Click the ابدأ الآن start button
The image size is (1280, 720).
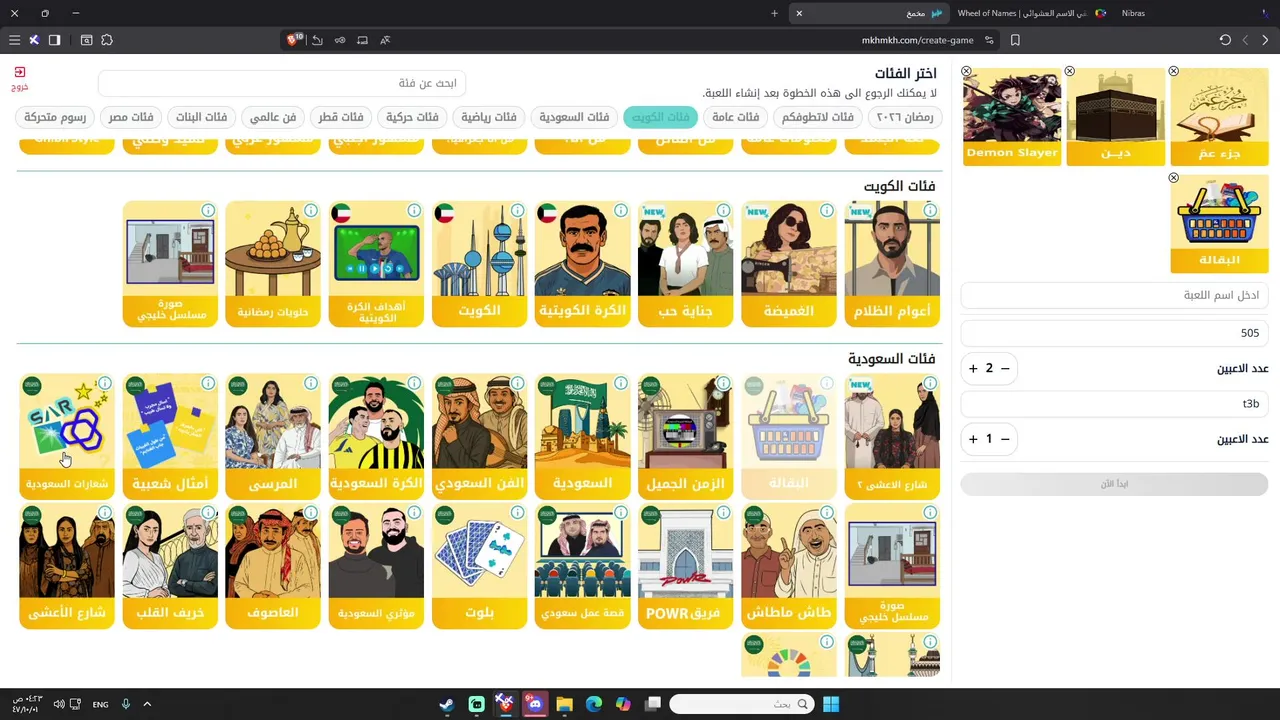tap(1114, 484)
